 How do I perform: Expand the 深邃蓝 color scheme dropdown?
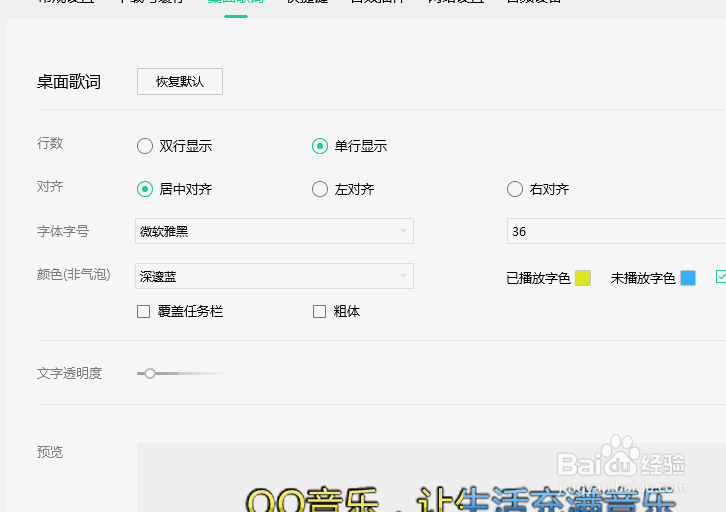point(274,276)
